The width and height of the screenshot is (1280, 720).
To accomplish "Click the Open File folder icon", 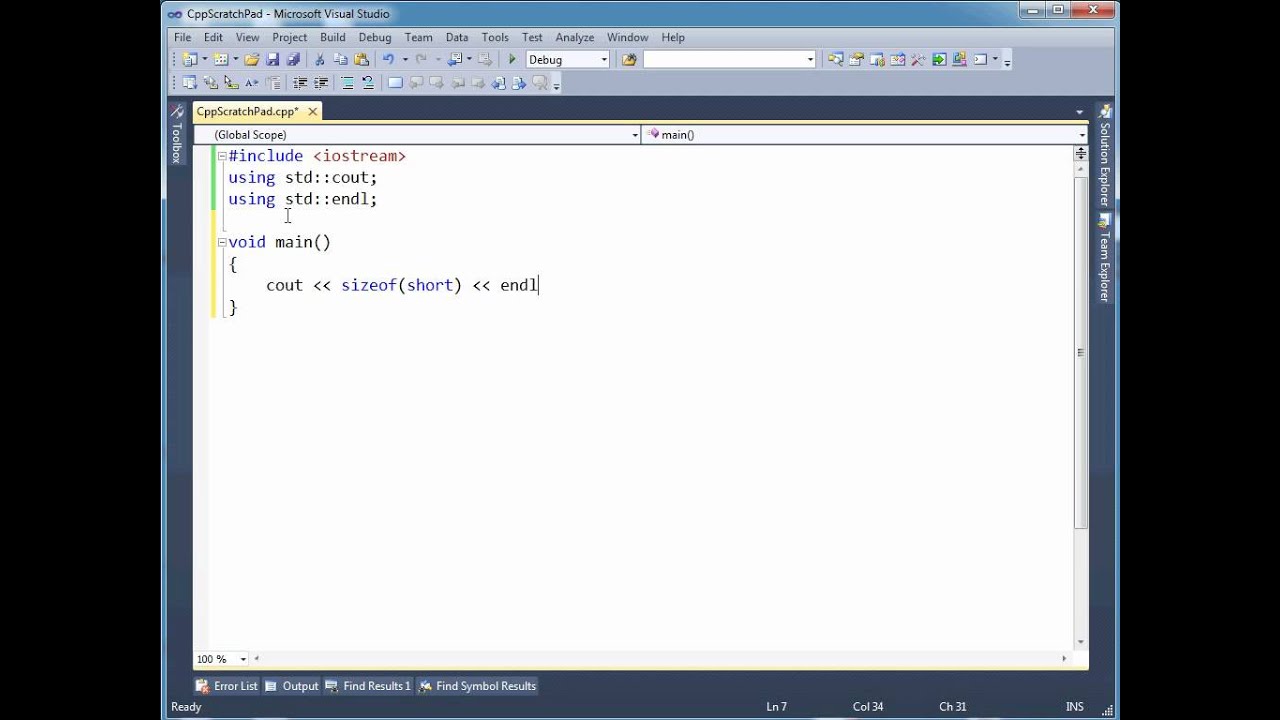I will click(x=252, y=60).
